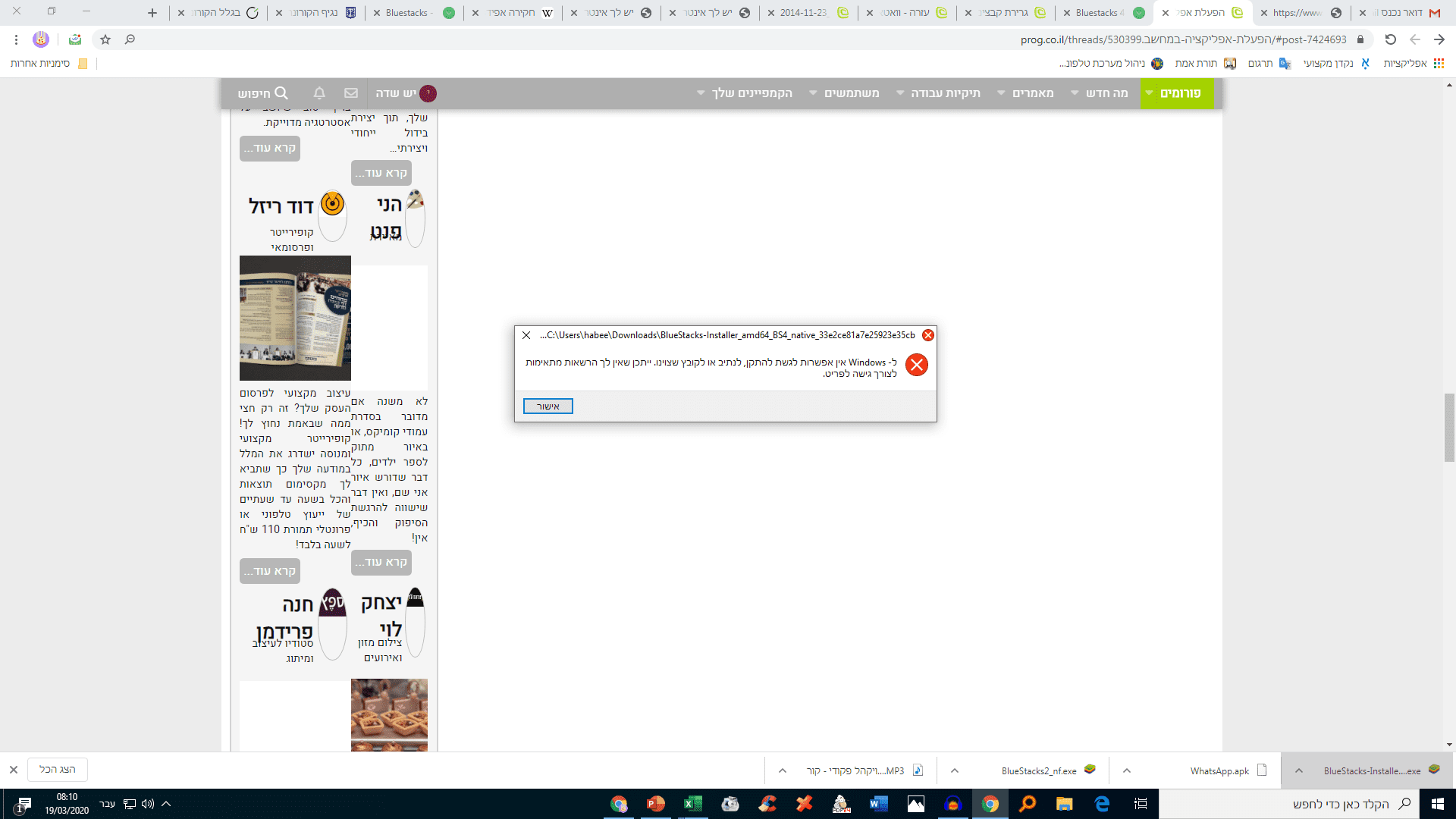Open the zoom magnifier in address bar
This screenshot has height=819, width=1456.
click(x=130, y=39)
